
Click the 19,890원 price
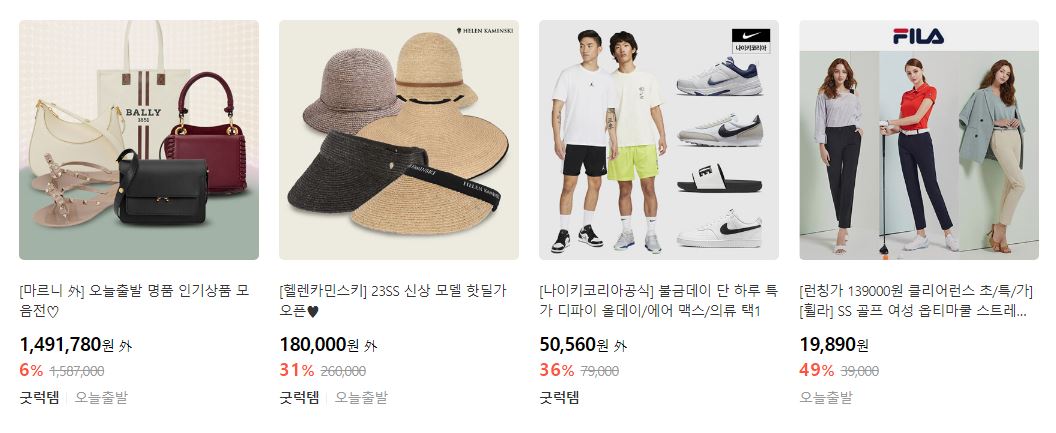(x=834, y=345)
